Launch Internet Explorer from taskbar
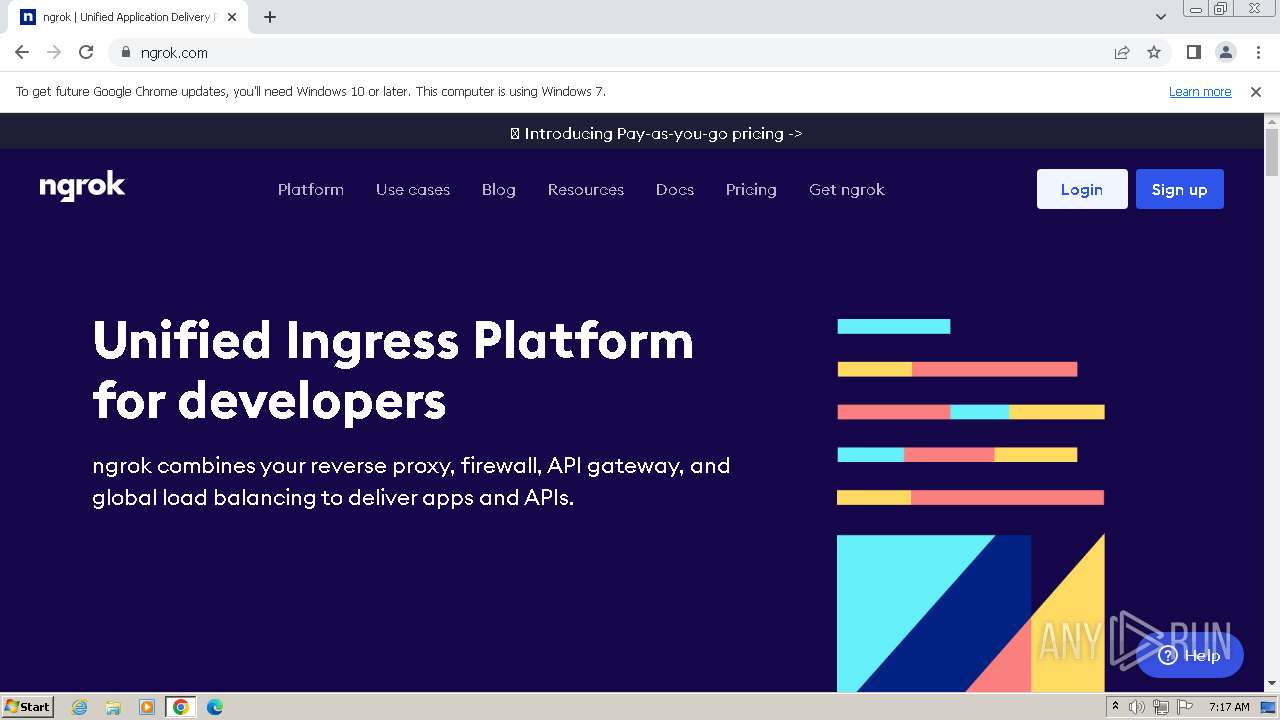Viewport: 1280px width, 720px height. coord(80,707)
